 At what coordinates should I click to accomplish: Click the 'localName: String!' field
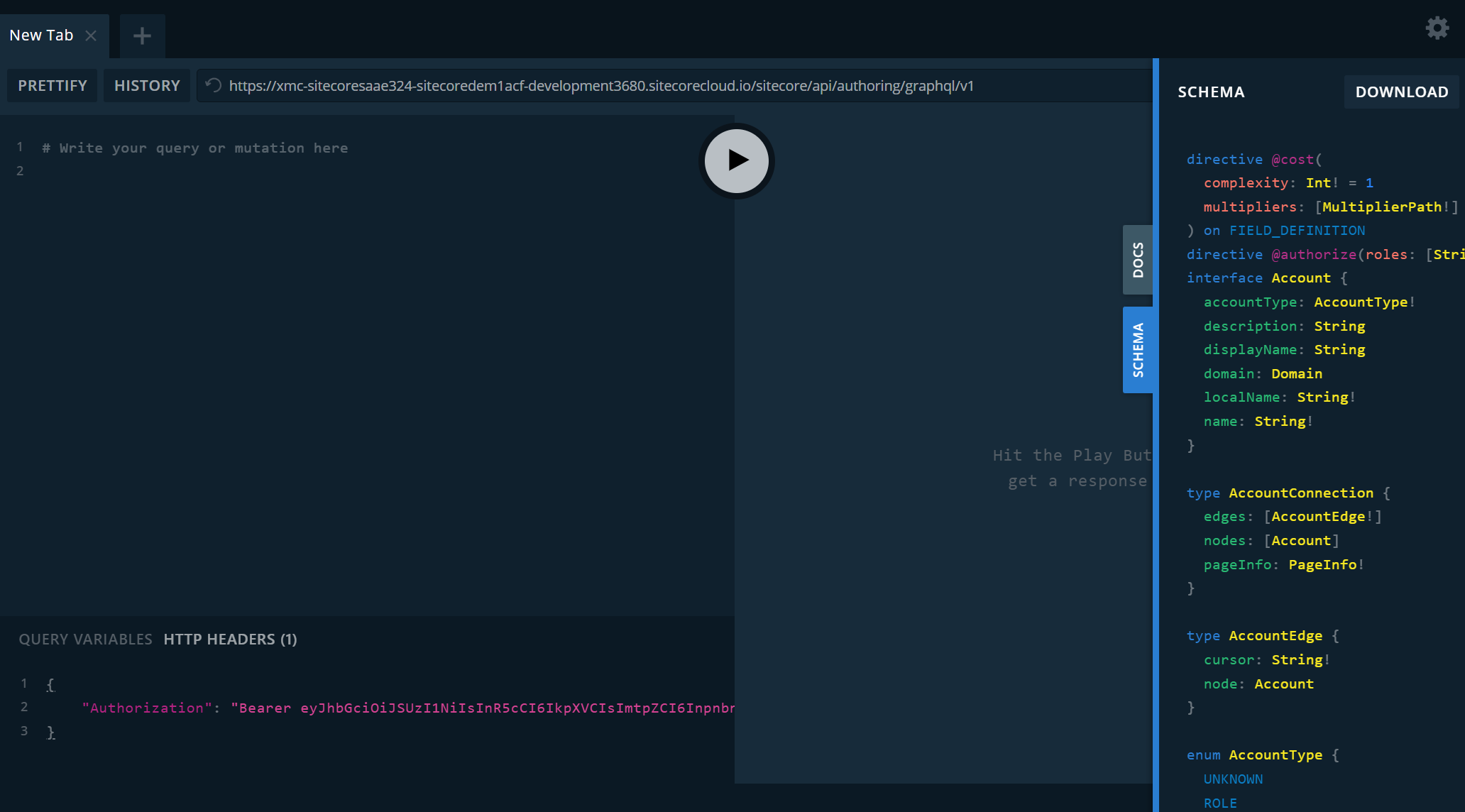point(1280,397)
